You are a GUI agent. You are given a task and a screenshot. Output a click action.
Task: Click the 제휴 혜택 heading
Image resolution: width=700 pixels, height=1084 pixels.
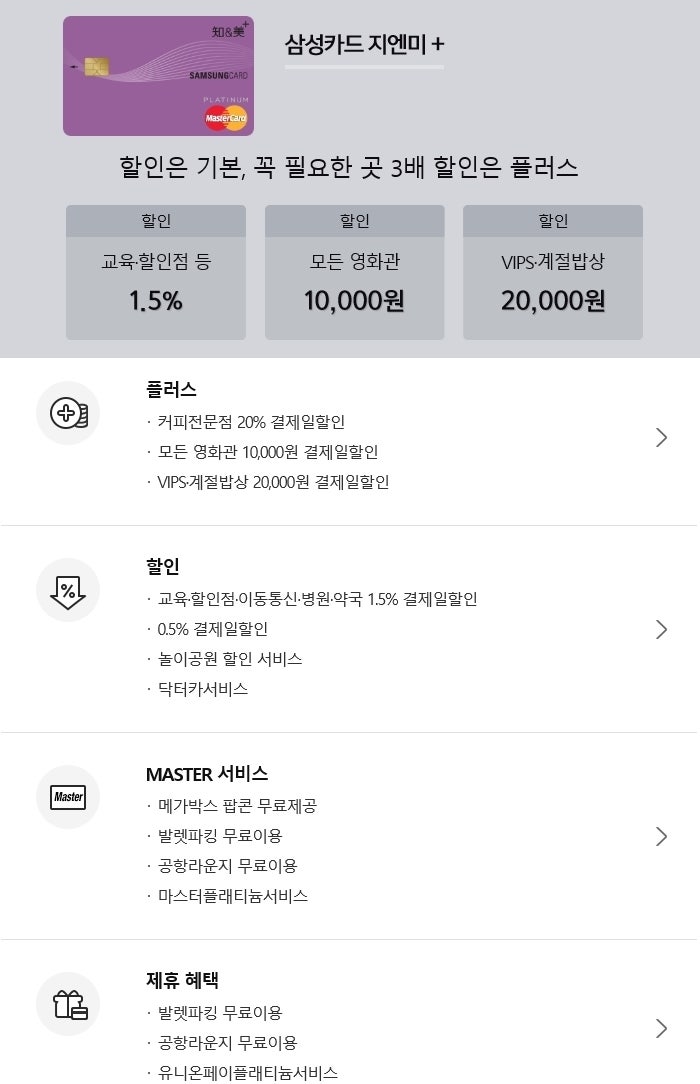coord(182,980)
